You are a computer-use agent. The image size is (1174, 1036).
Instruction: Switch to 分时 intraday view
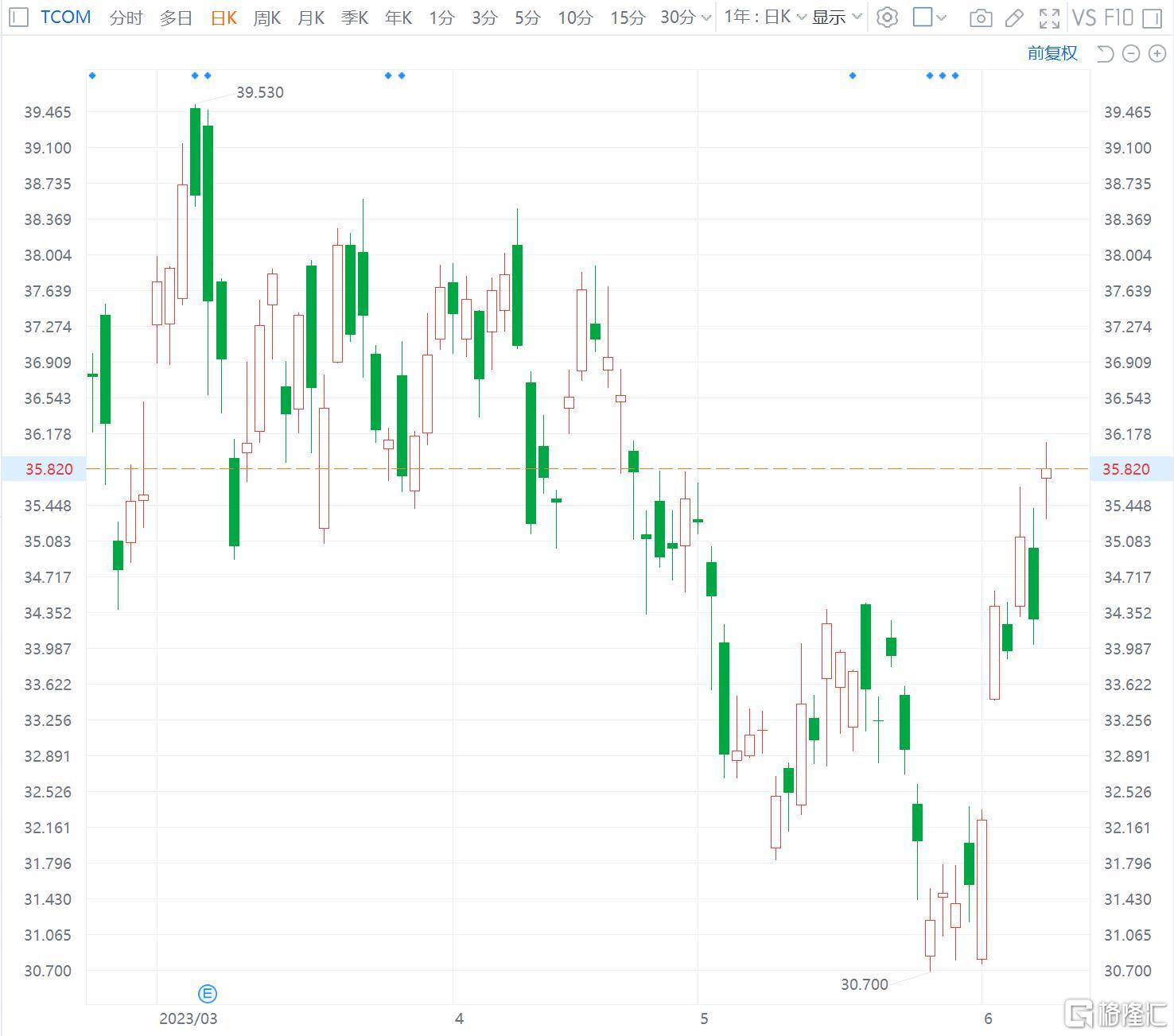pyautogui.click(x=126, y=17)
